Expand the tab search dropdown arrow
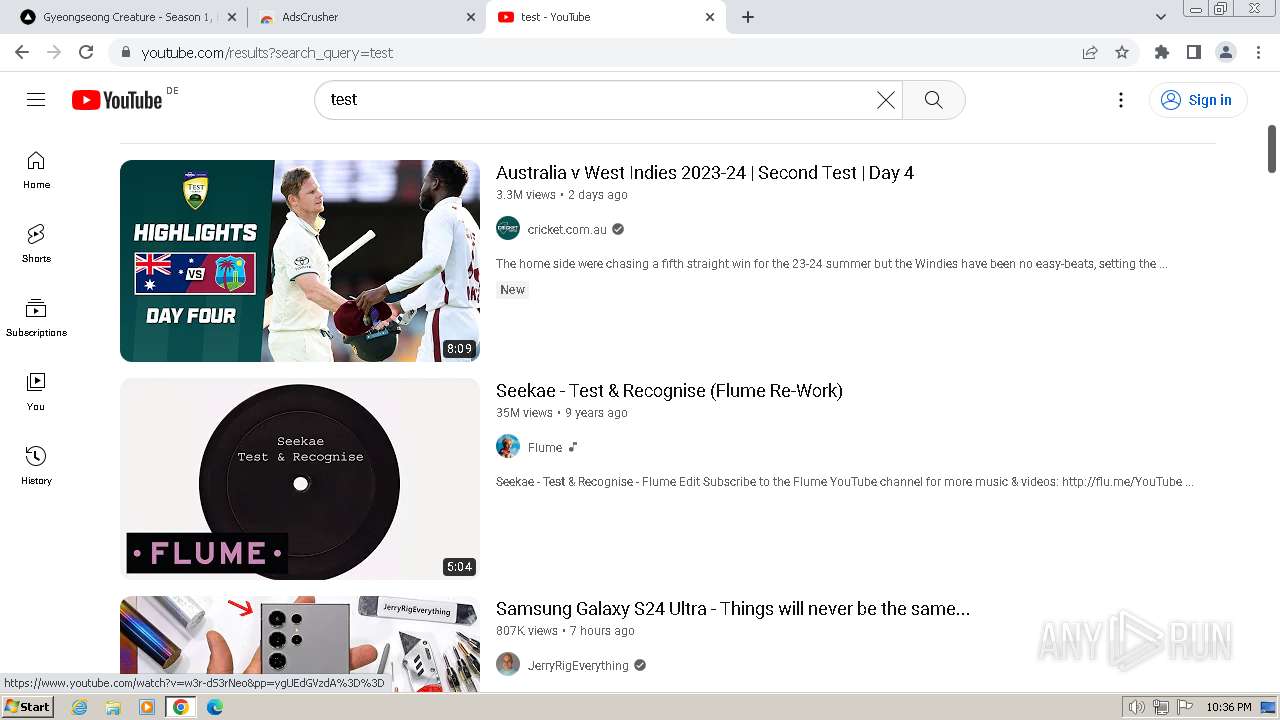Viewport: 1280px width, 720px height. 1160,17
